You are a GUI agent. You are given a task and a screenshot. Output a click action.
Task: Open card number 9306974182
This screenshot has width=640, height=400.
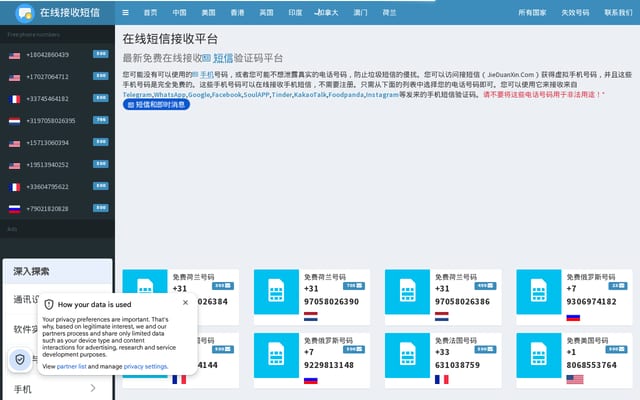[591, 302]
